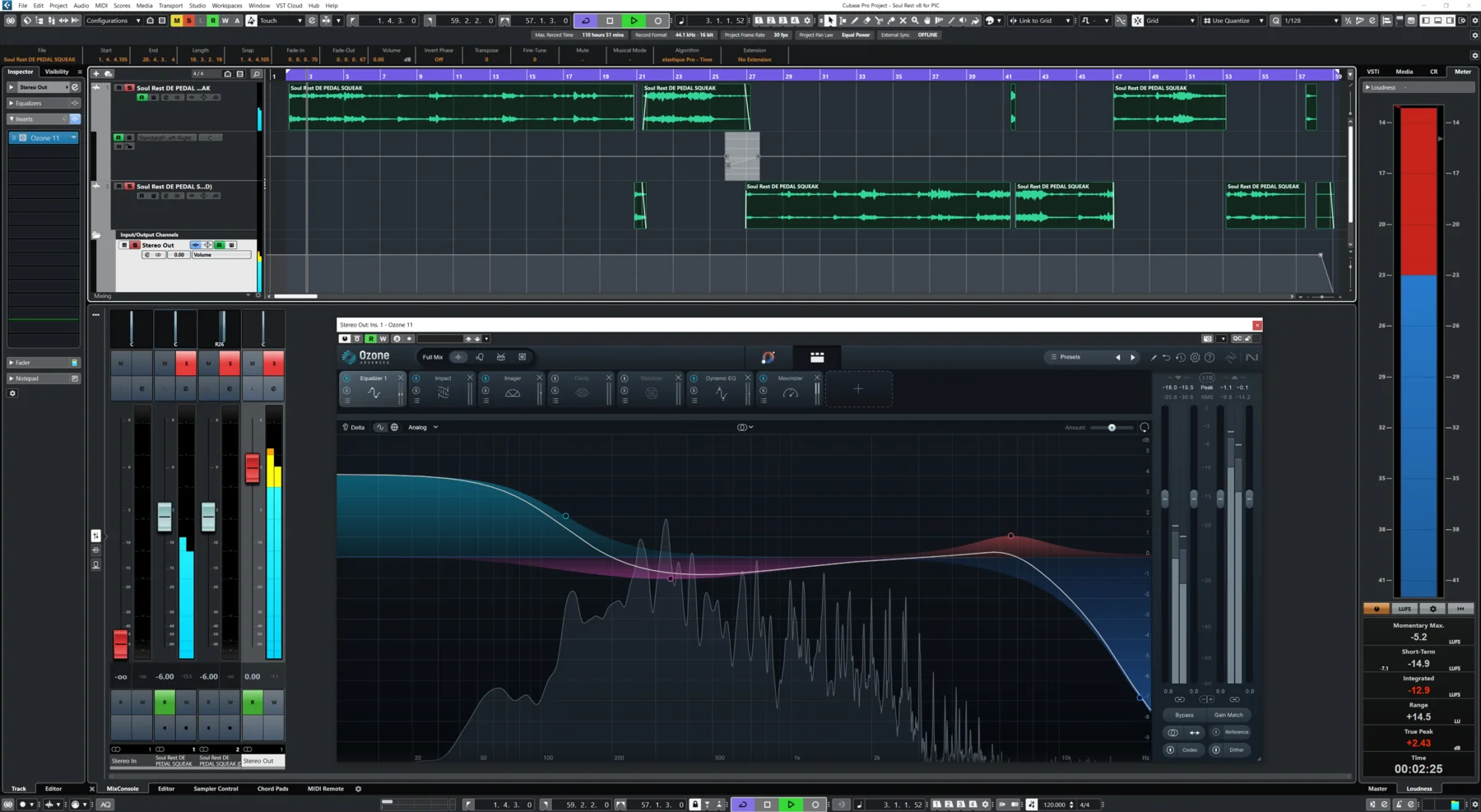Open the stereo channel mode dropdown in EQ

tap(745, 427)
